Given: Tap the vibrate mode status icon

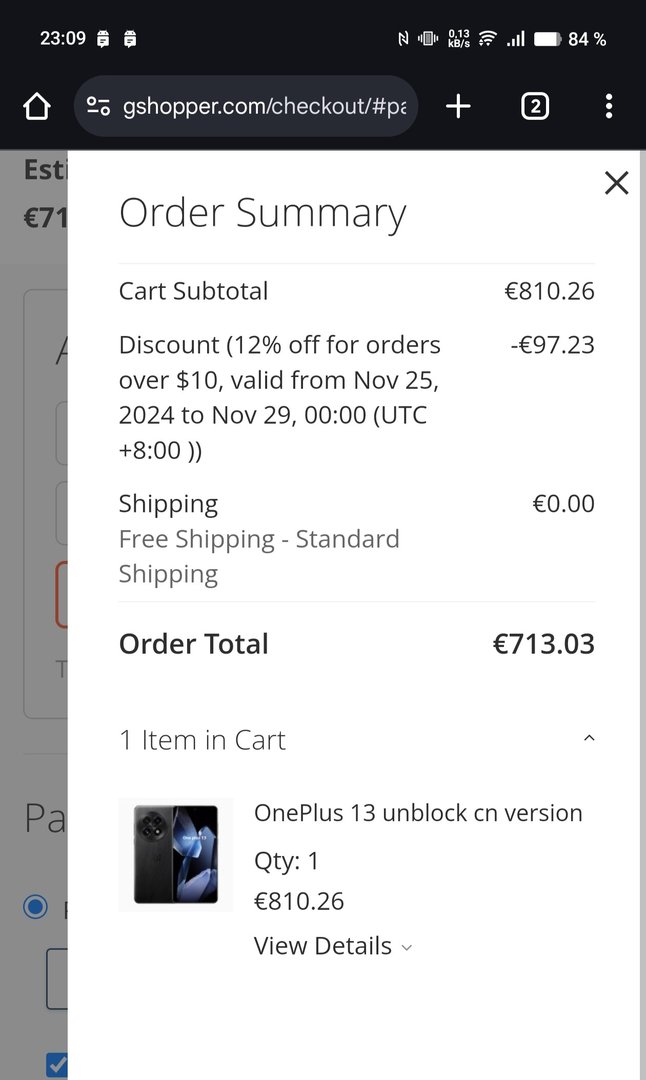Looking at the screenshot, I should pos(428,39).
